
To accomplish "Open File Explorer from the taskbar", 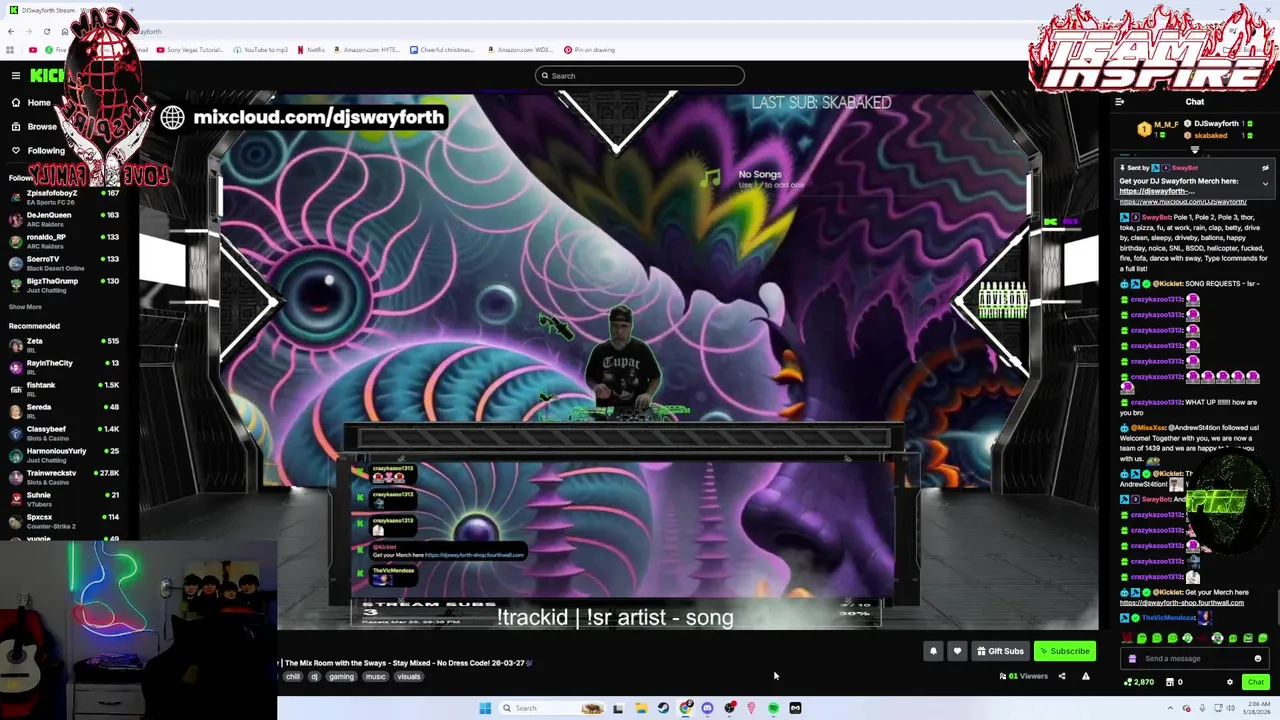I will 640,708.
